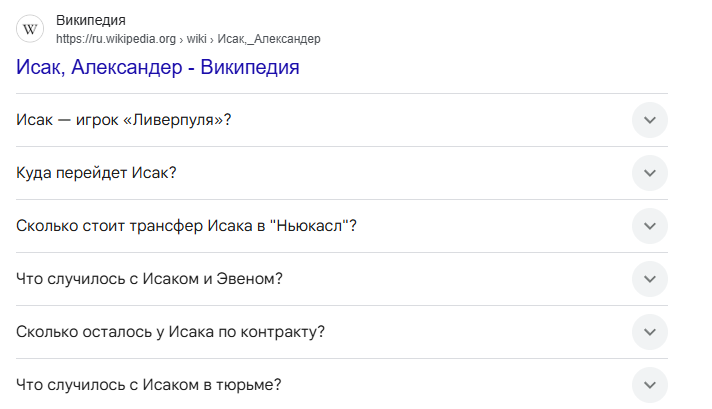Open question 'Сколько стоит трансфер Исака'

(186, 226)
